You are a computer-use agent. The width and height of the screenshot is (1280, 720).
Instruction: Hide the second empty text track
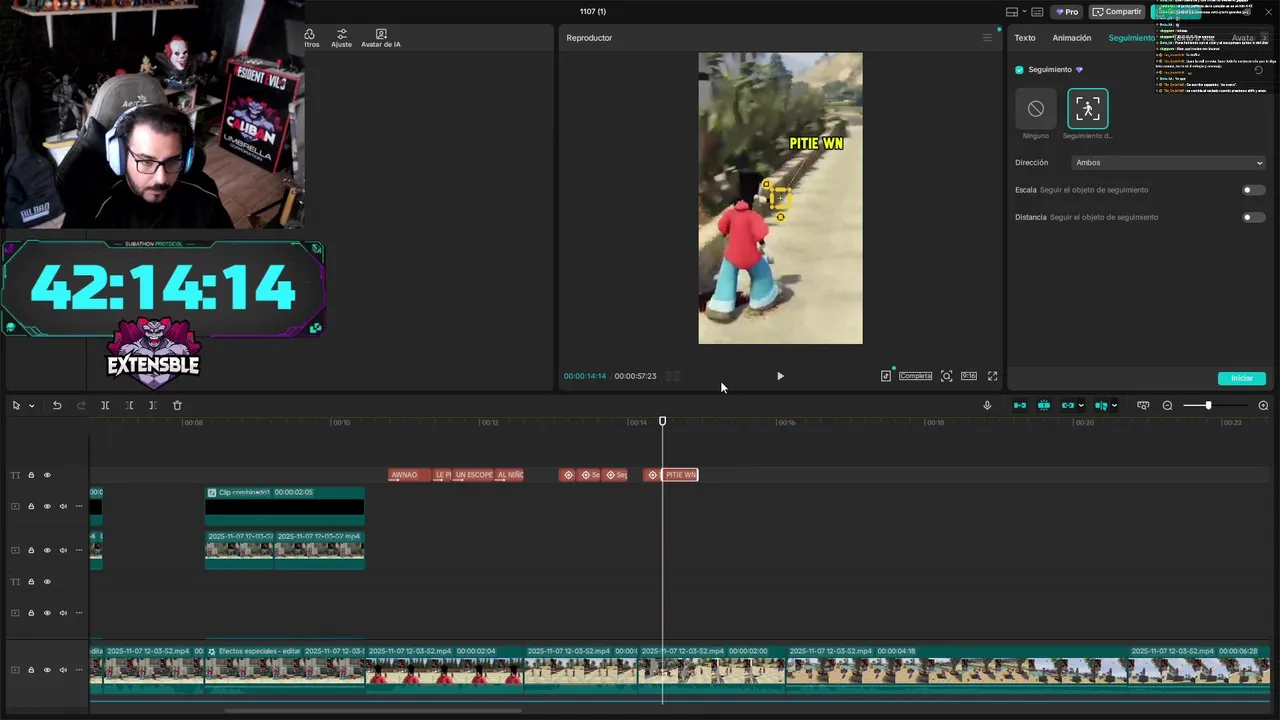(x=47, y=581)
